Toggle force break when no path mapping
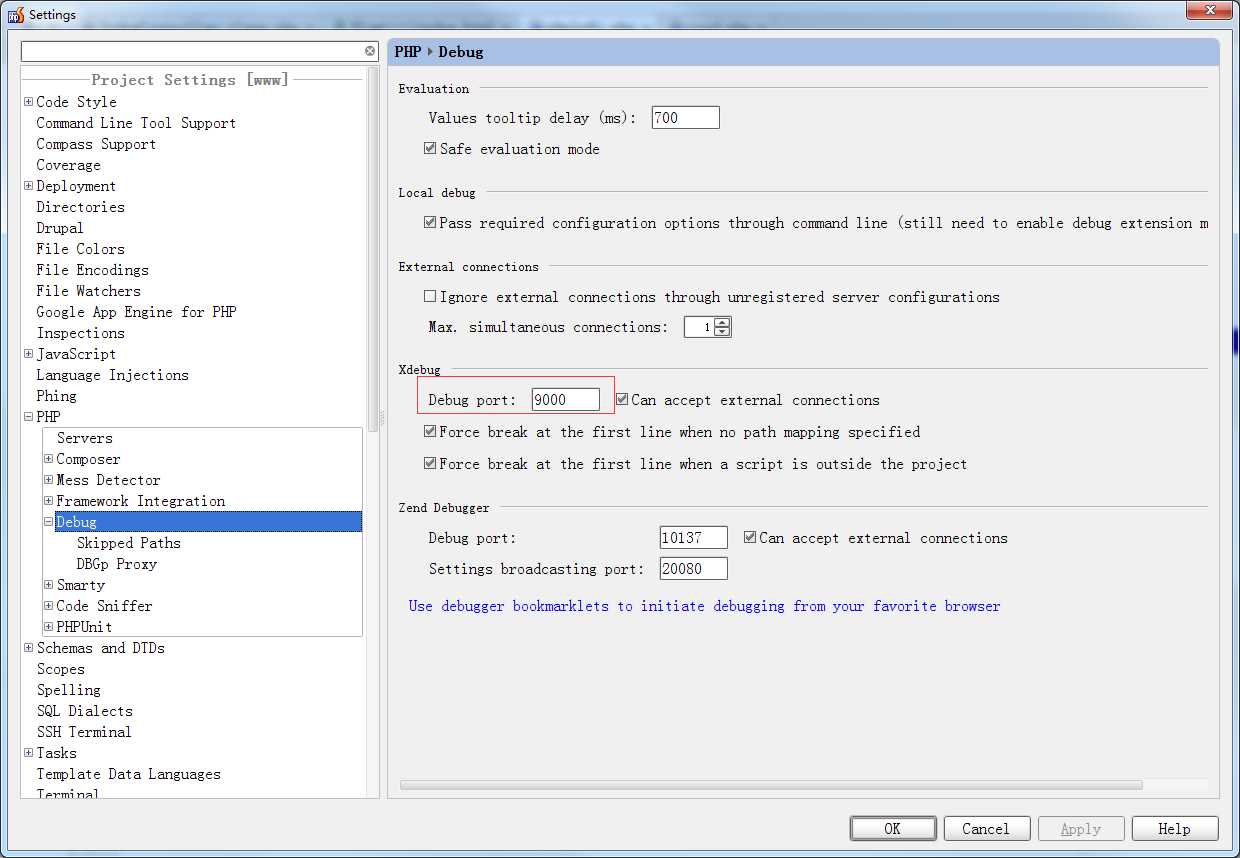The width and height of the screenshot is (1240, 858). [430, 431]
